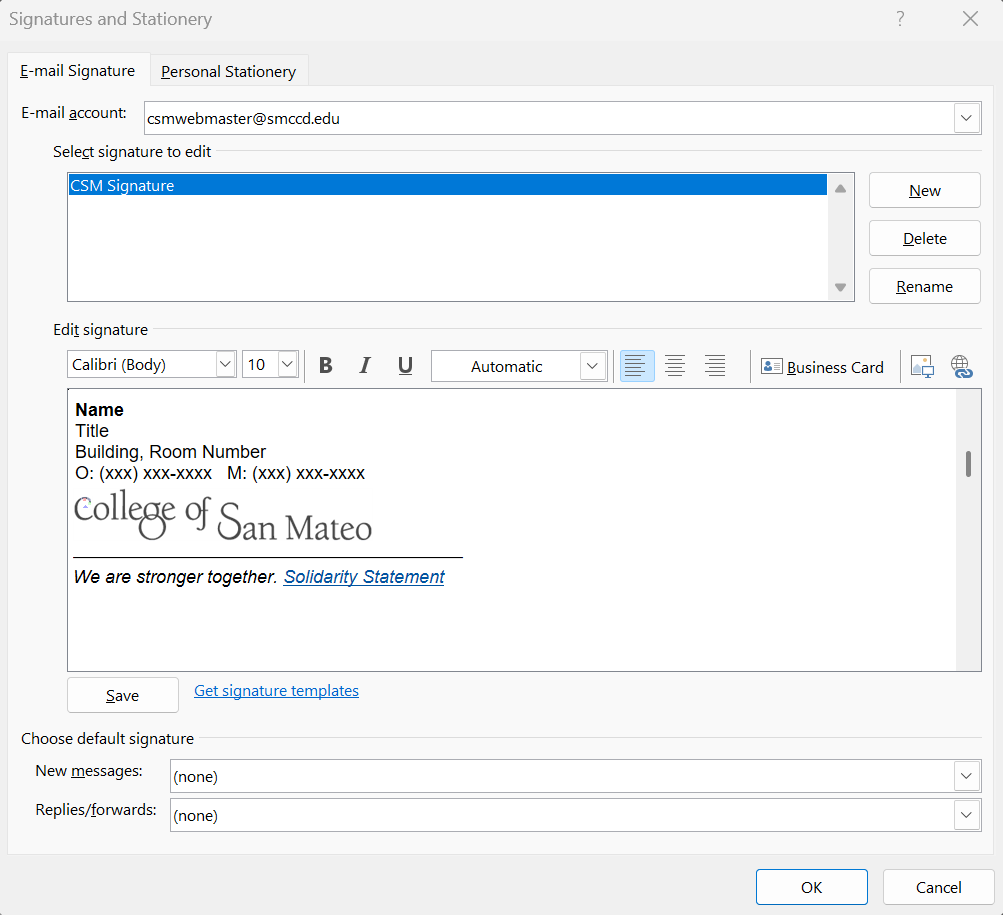Open the Automatic font color dropdown
Screen dimensions: 1003x915
coord(594,366)
